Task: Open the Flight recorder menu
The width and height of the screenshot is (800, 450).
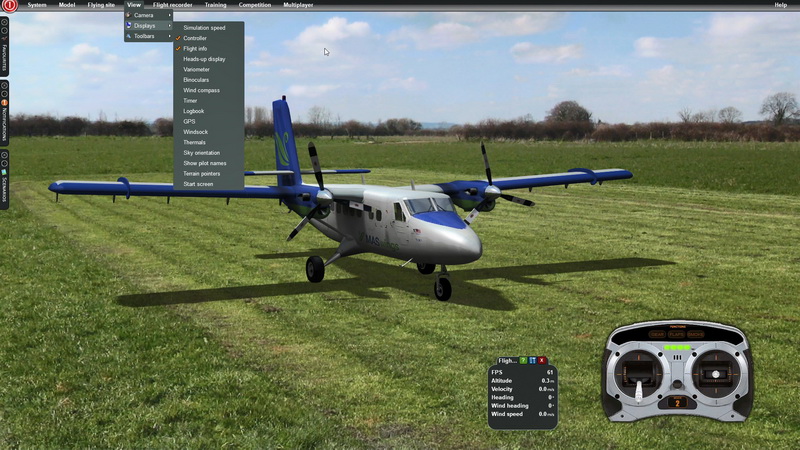Action: (x=172, y=5)
